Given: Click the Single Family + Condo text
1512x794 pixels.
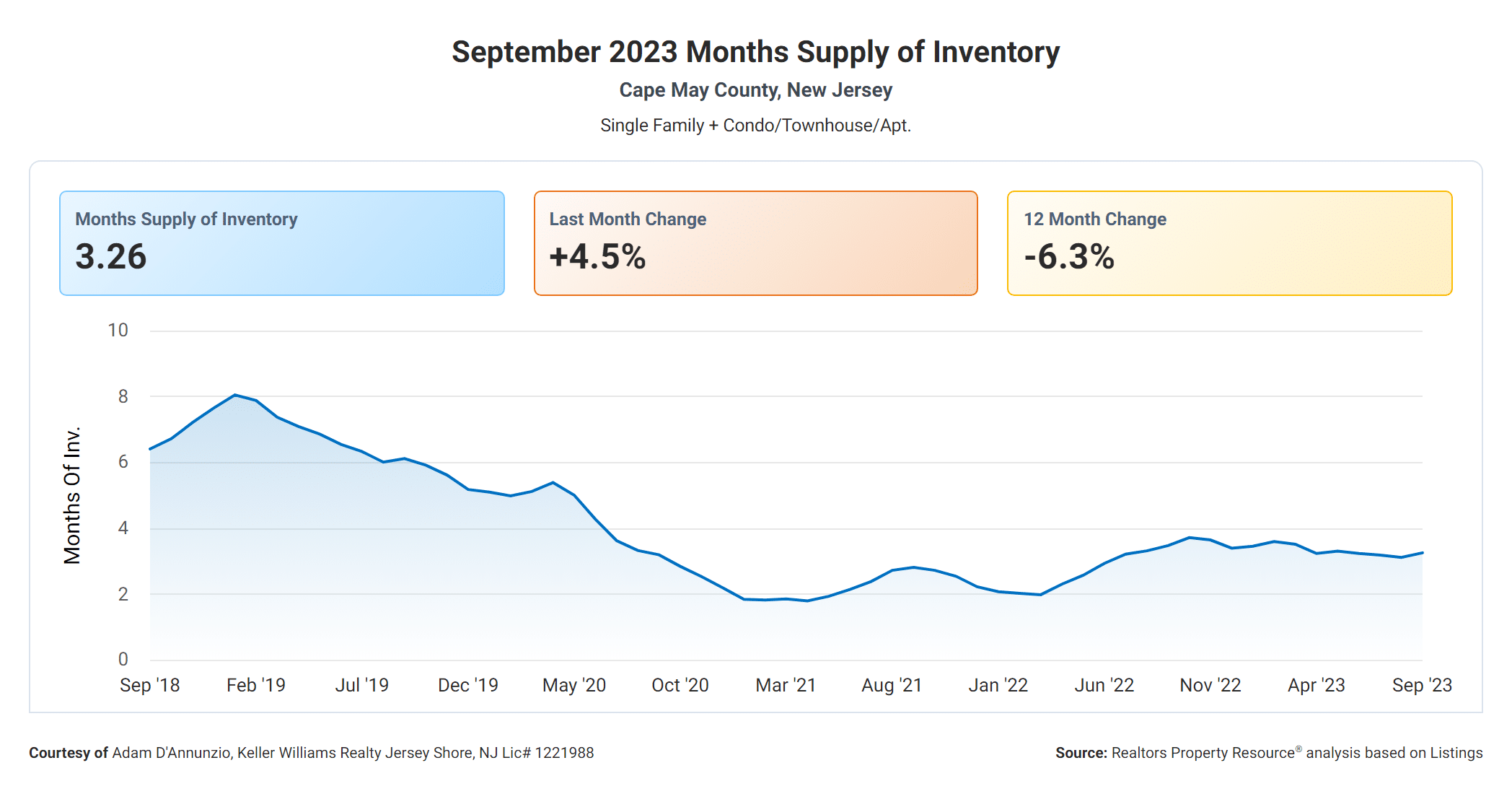Looking at the screenshot, I should click(755, 126).
